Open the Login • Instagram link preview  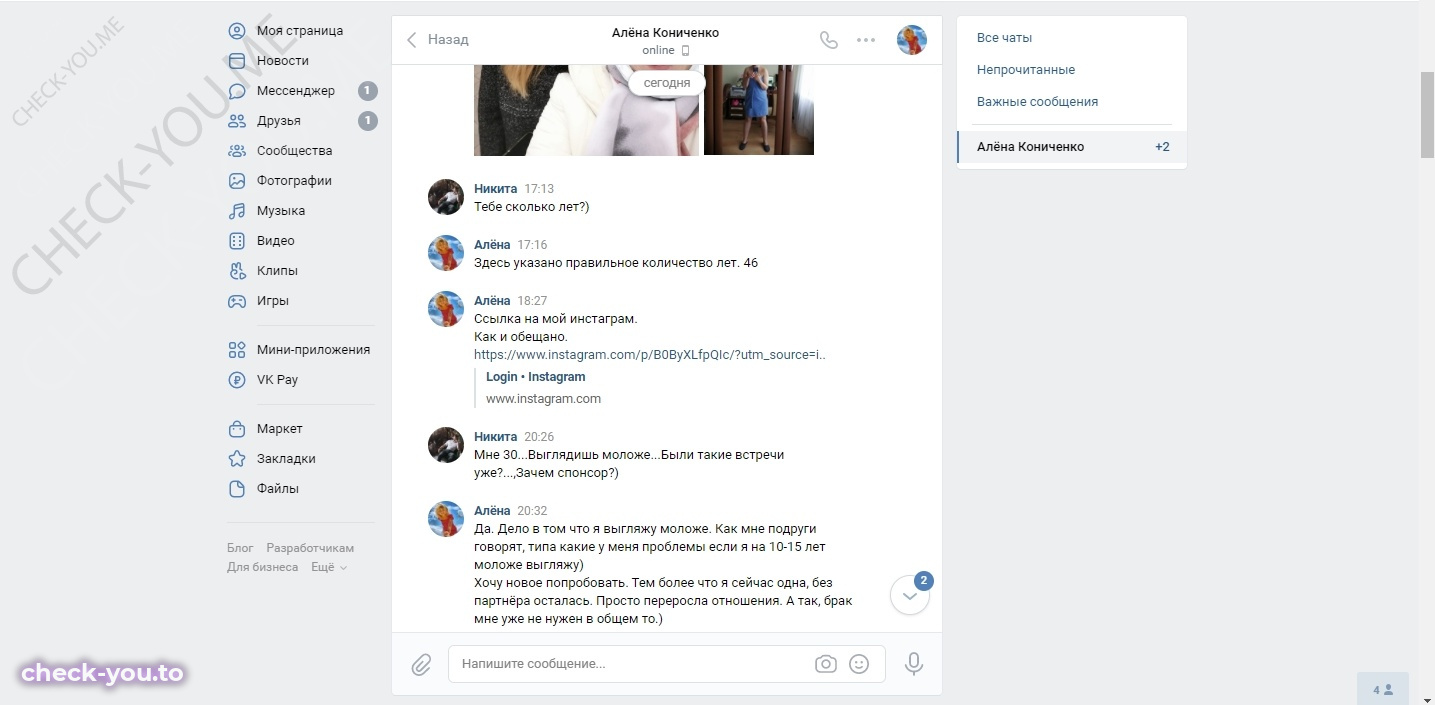pos(536,377)
